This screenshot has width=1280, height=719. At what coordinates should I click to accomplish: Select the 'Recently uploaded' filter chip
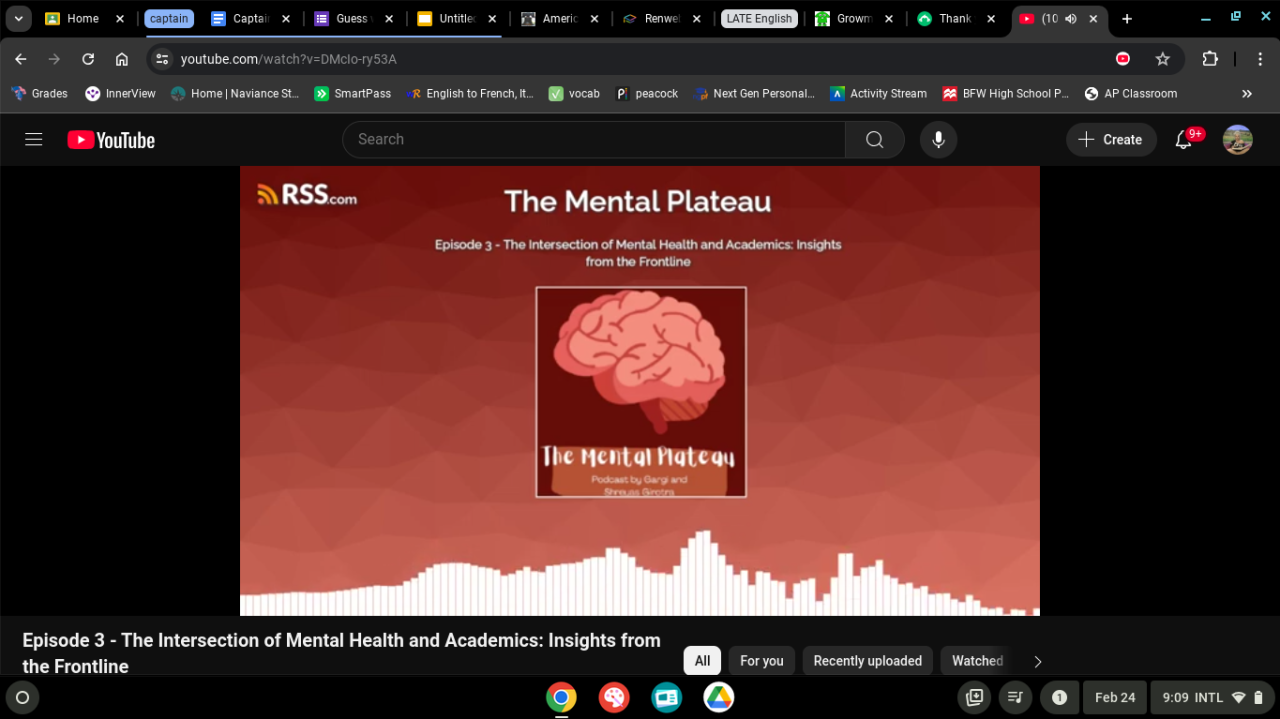867,661
